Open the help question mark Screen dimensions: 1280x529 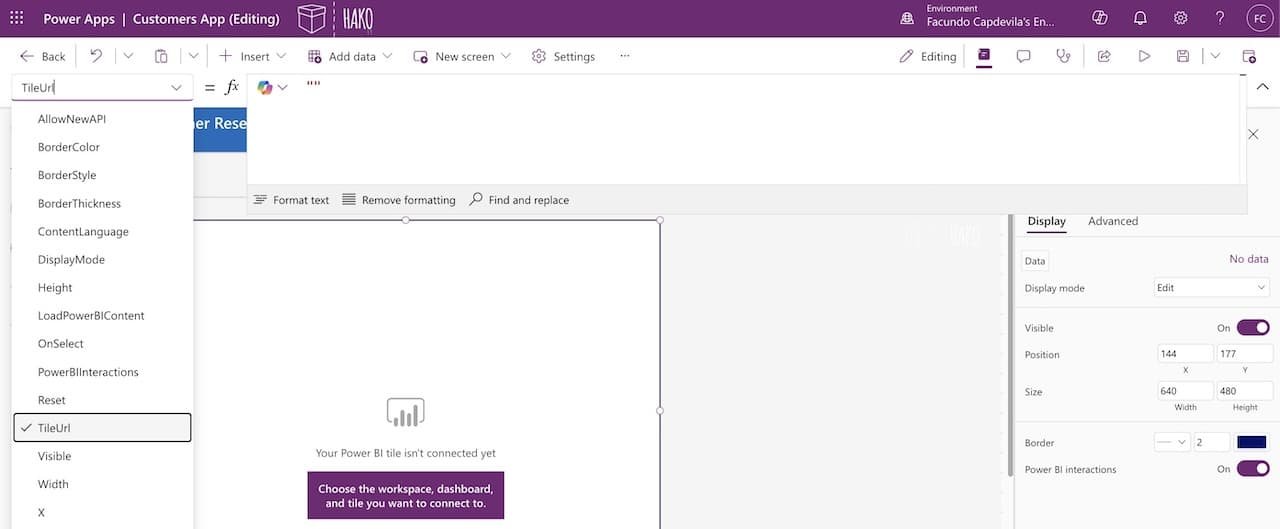coord(1220,18)
